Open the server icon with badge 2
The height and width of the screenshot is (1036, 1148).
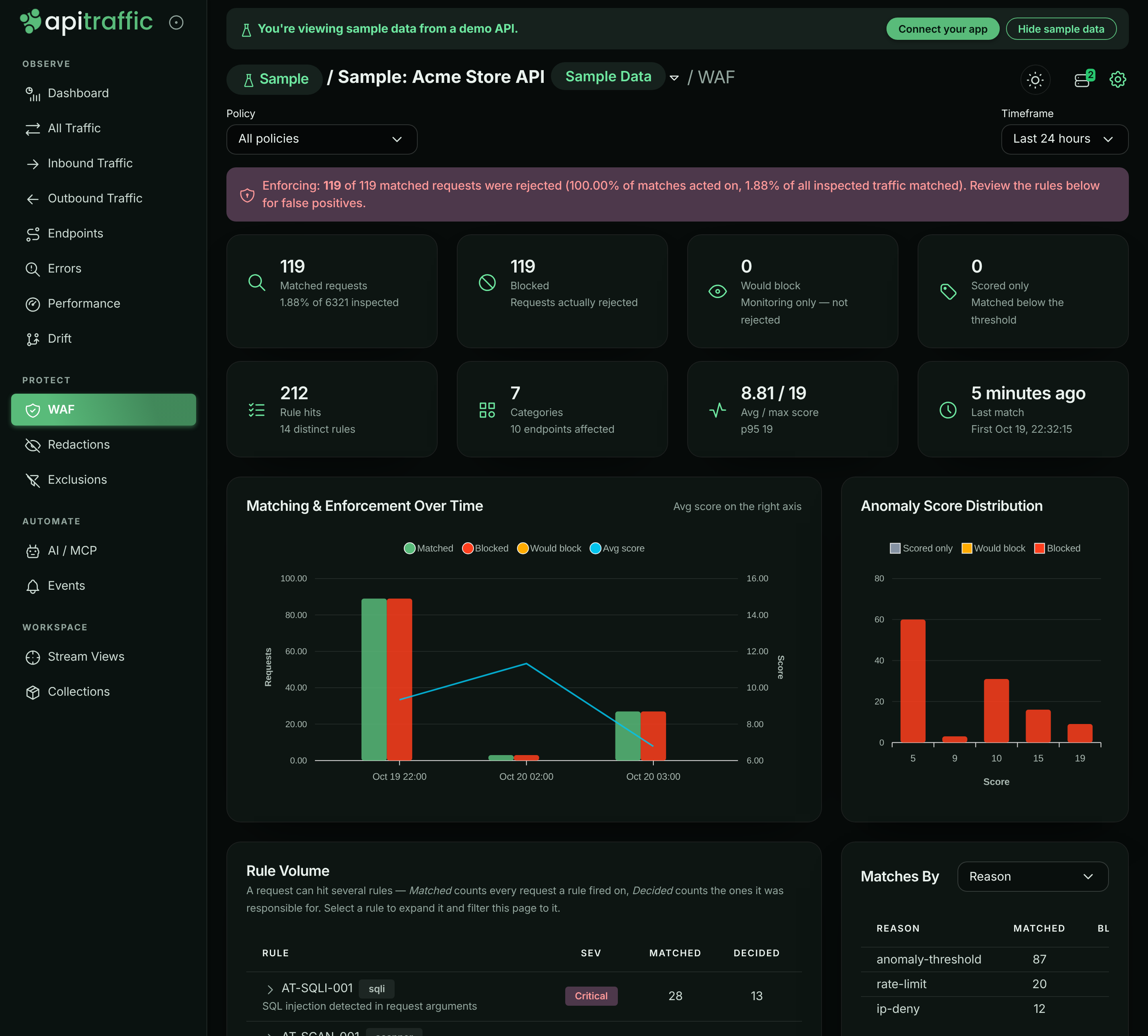1084,78
